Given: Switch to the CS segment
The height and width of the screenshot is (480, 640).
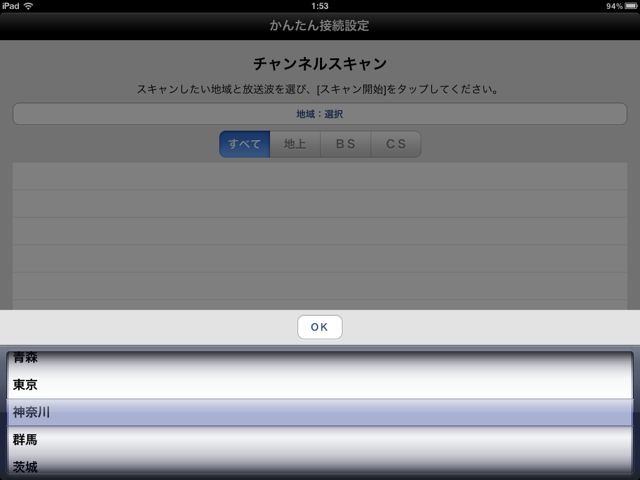Looking at the screenshot, I should 396,144.
